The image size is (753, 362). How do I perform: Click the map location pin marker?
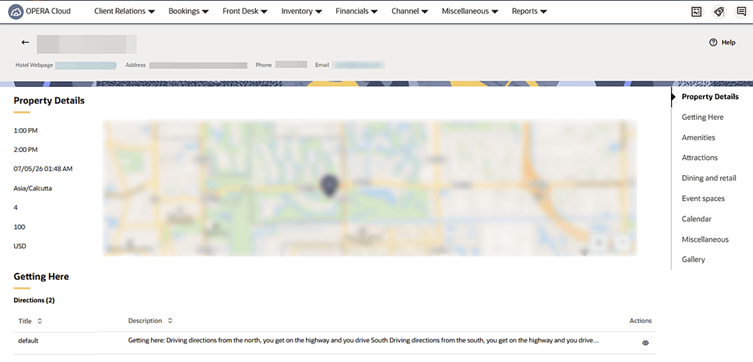[x=329, y=185]
